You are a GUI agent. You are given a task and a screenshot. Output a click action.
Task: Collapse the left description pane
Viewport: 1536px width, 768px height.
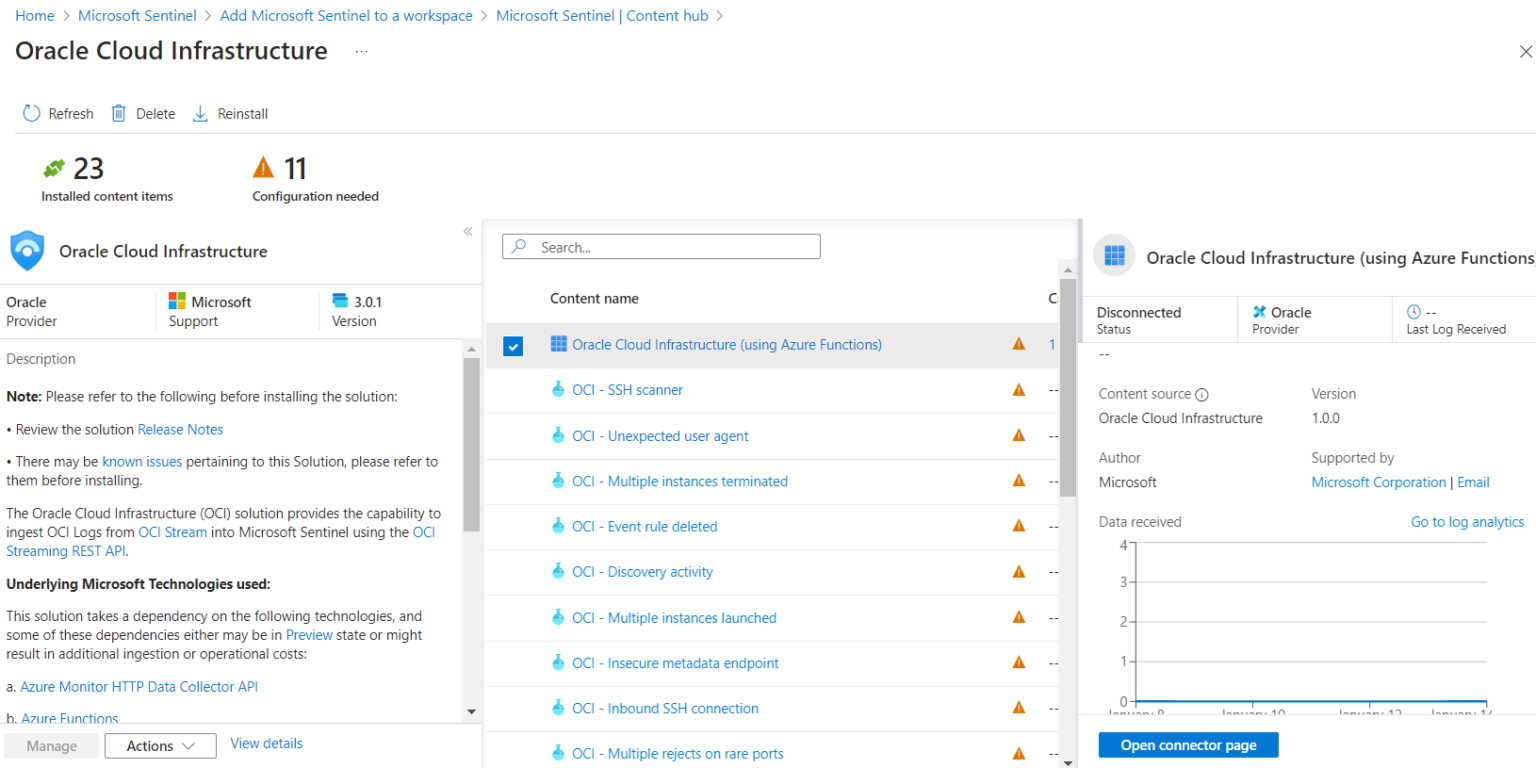[467, 232]
